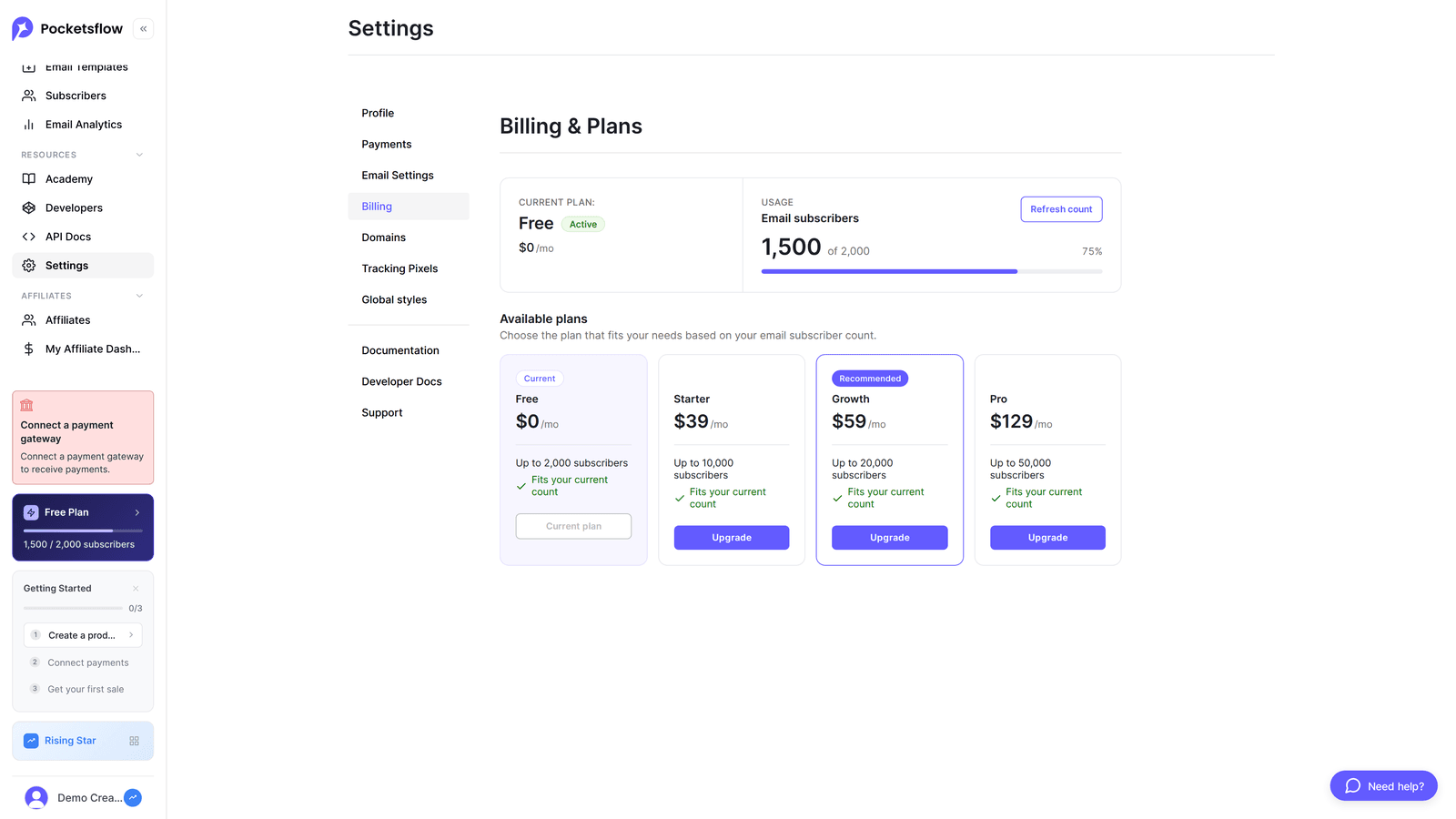Click the Demo Creator avatar
1456x819 pixels.
point(36,798)
